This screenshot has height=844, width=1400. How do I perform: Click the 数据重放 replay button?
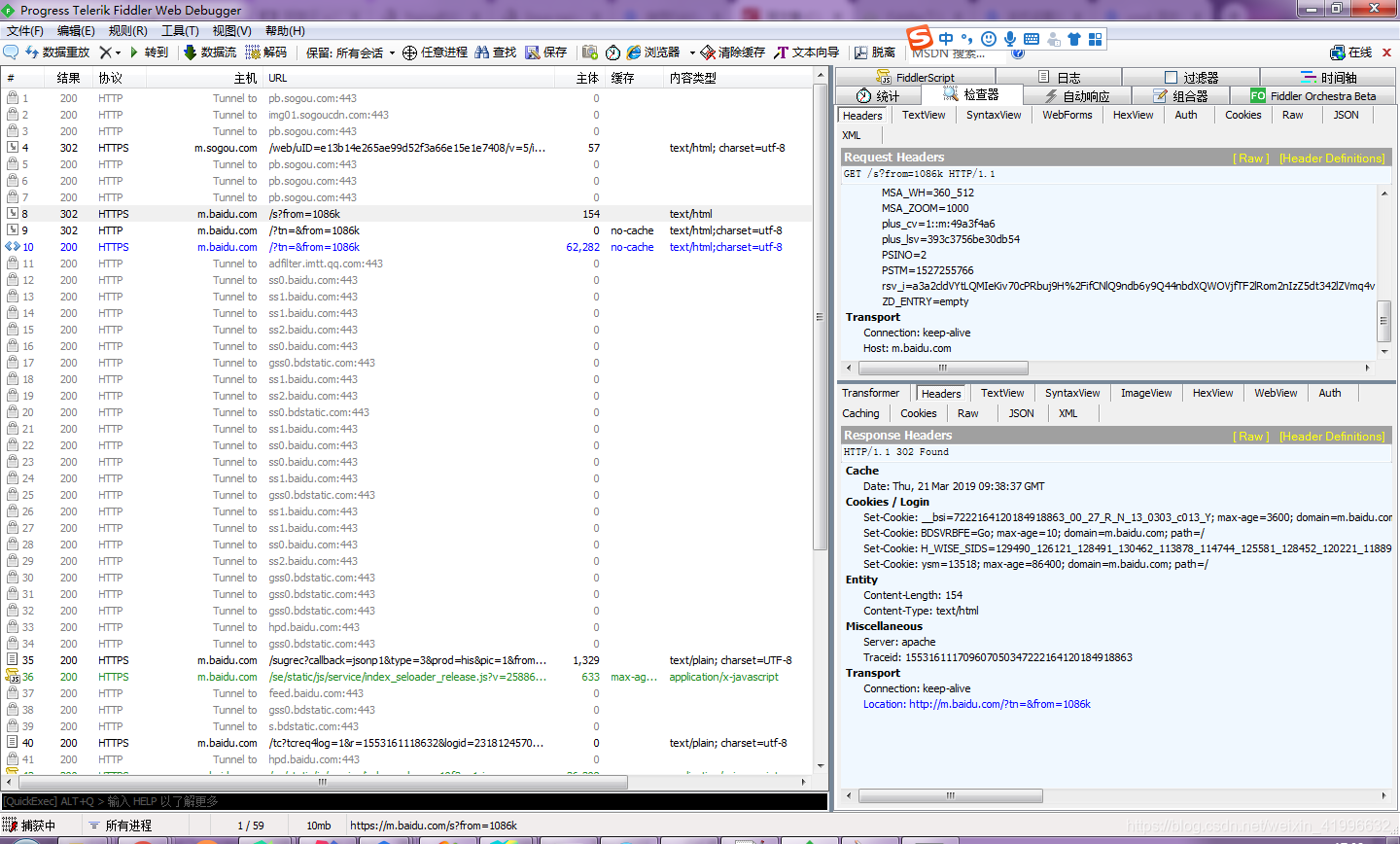(x=57, y=53)
